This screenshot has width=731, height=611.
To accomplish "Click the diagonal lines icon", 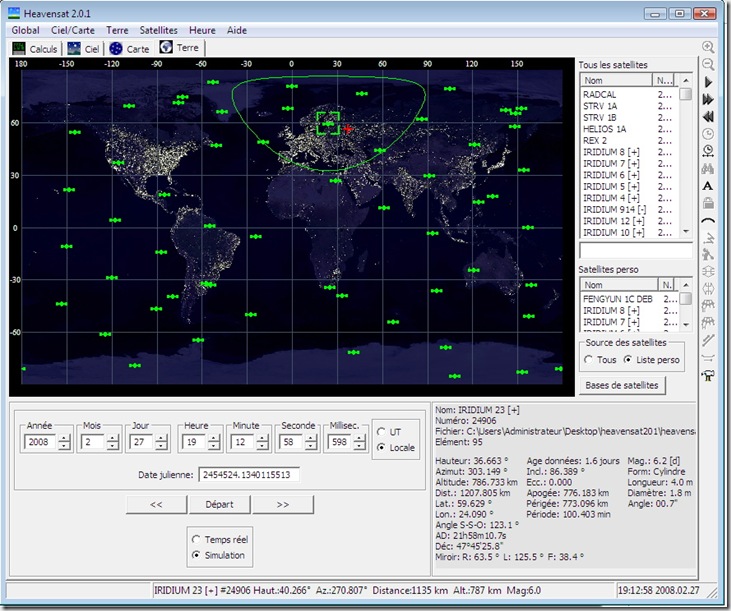I will tap(708, 340).
